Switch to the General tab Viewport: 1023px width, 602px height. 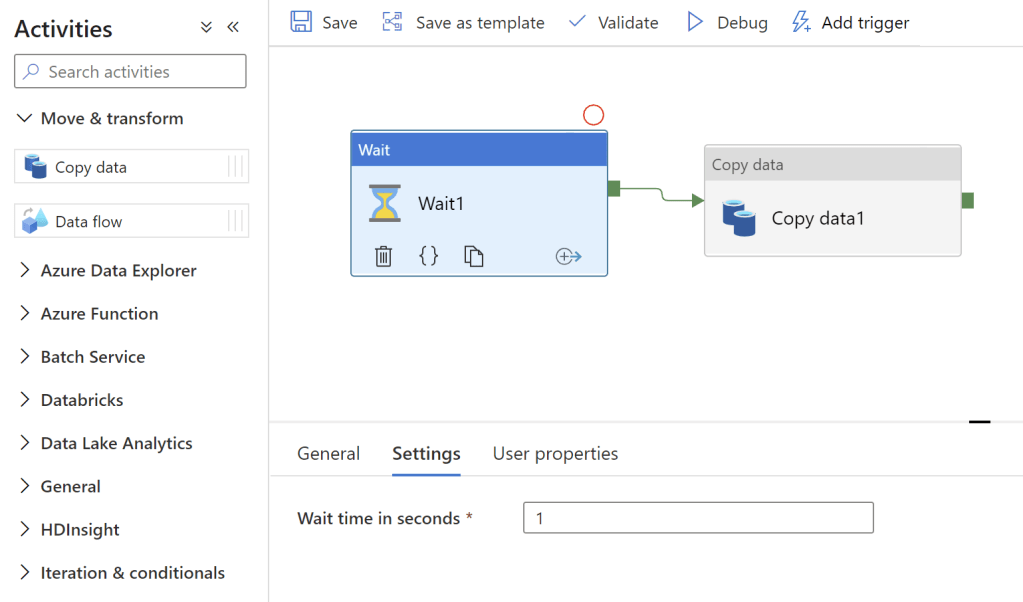(328, 454)
